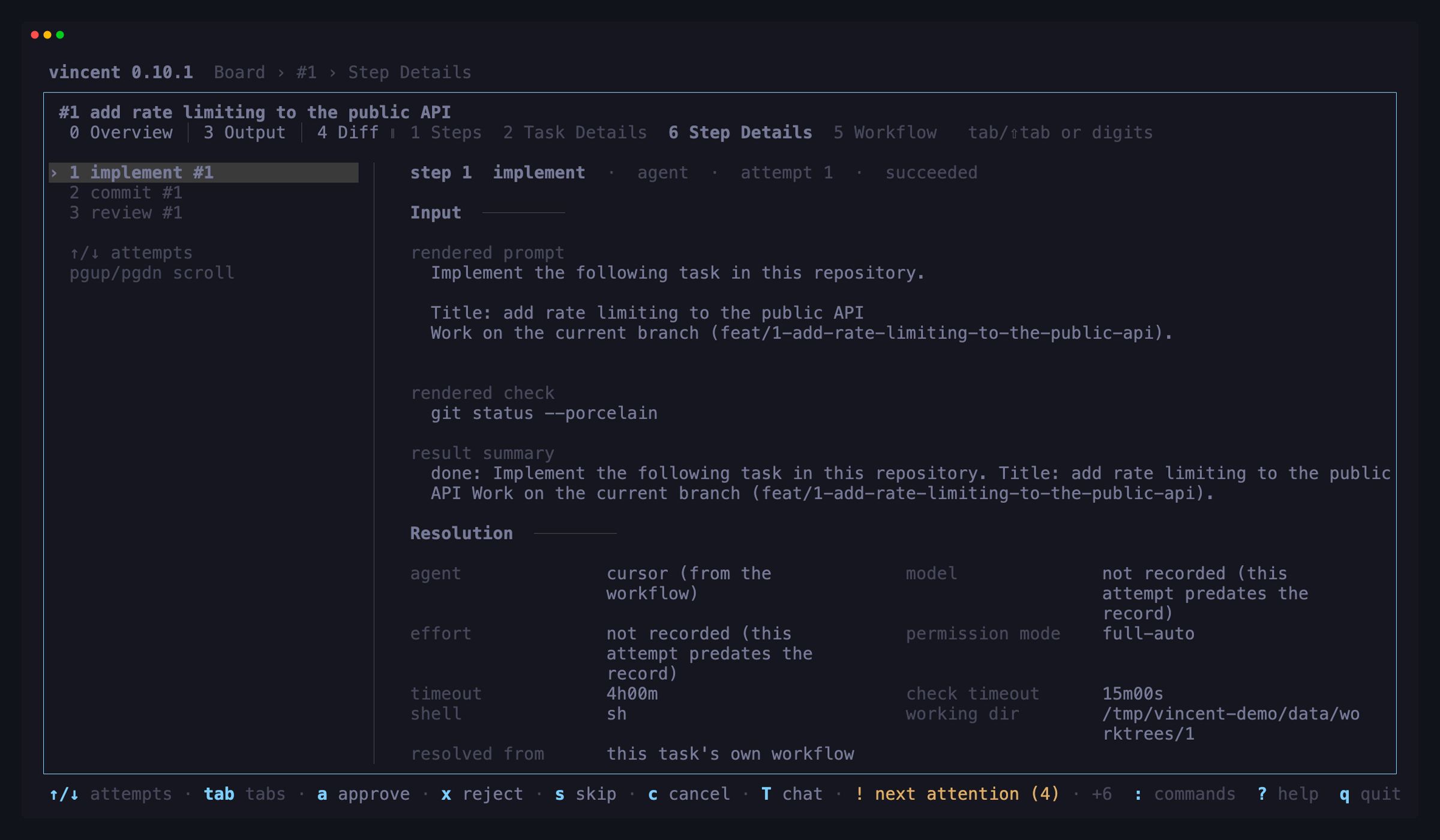Click the '4h00m' timeout value
This screenshot has width=1440, height=840.
click(632, 694)
